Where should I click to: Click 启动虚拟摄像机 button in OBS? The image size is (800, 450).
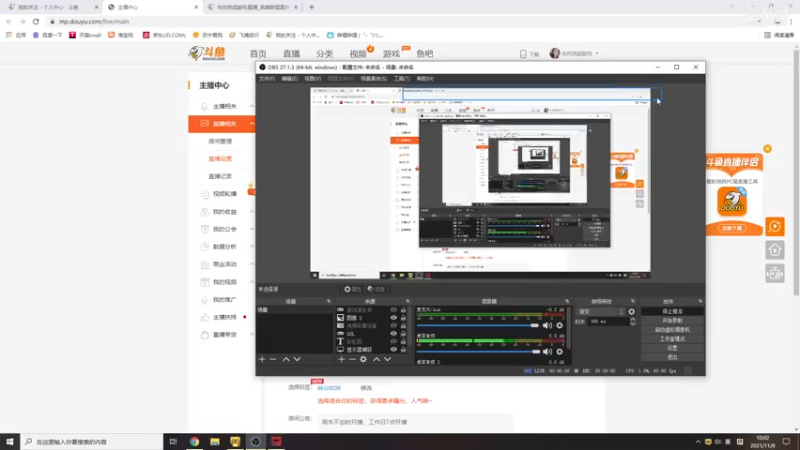[672, 330]
